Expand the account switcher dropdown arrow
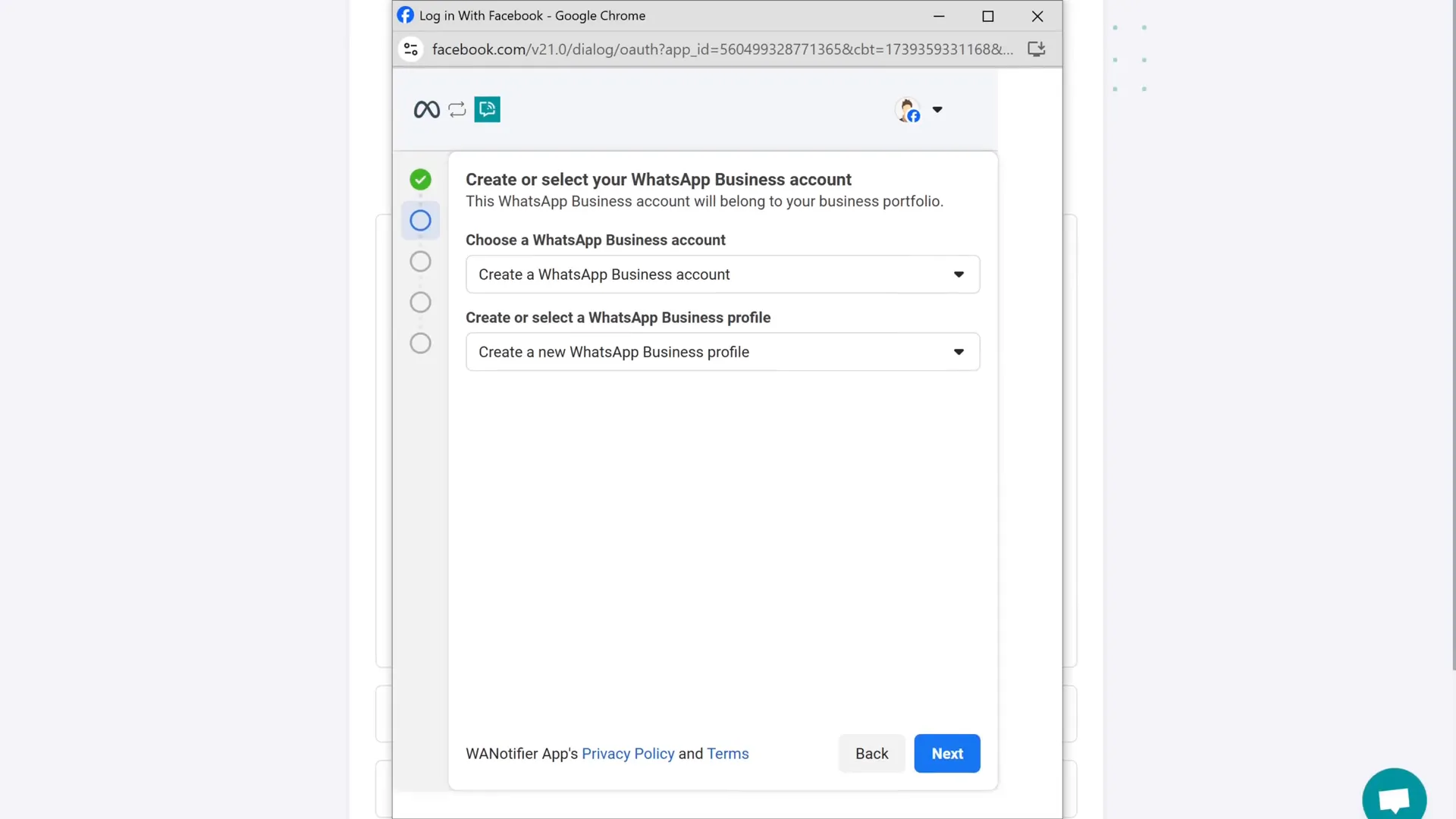The height and width of the screenshot is (819, 1456). pos(937,109)
